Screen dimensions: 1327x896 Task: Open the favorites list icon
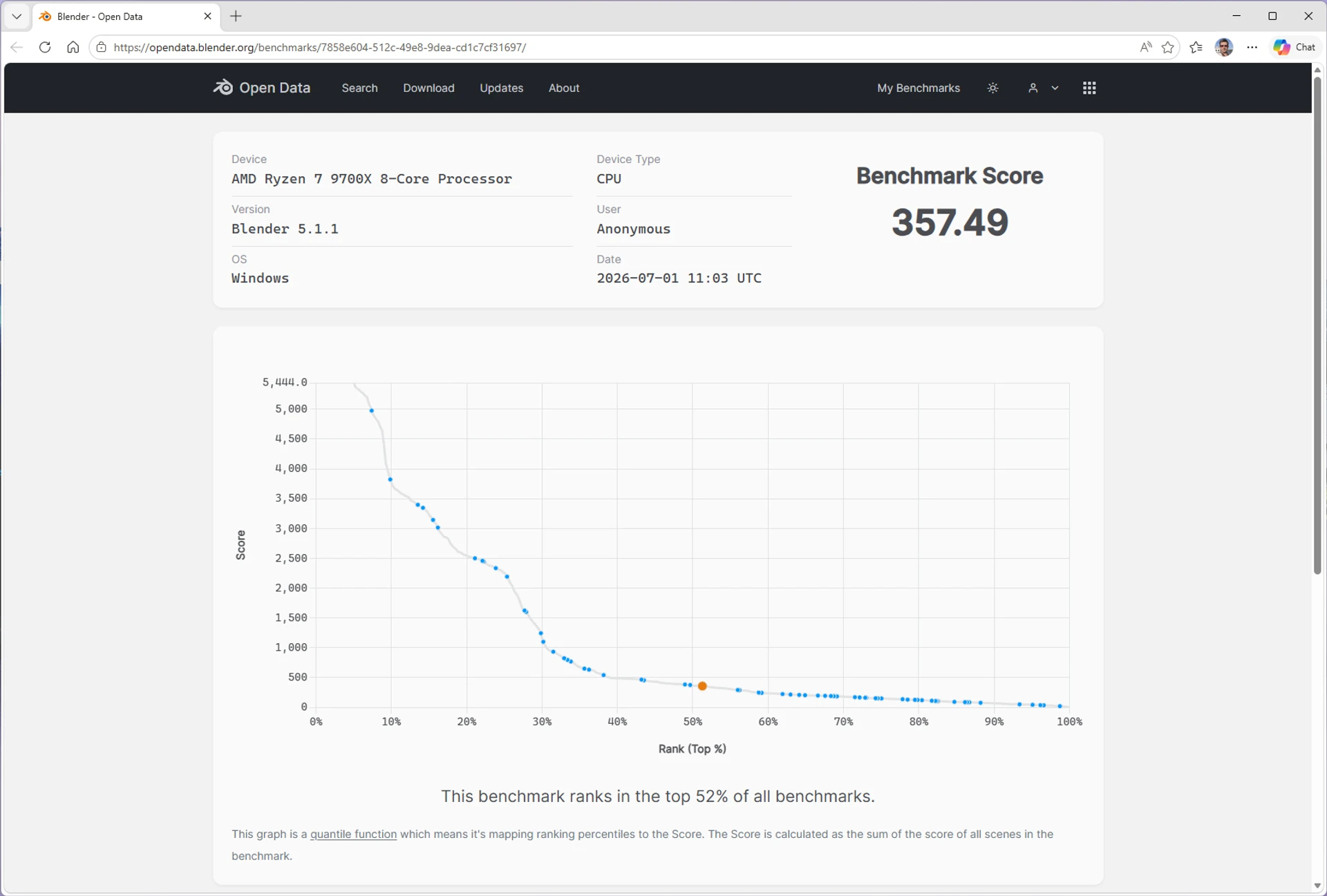click(1196, 47)
